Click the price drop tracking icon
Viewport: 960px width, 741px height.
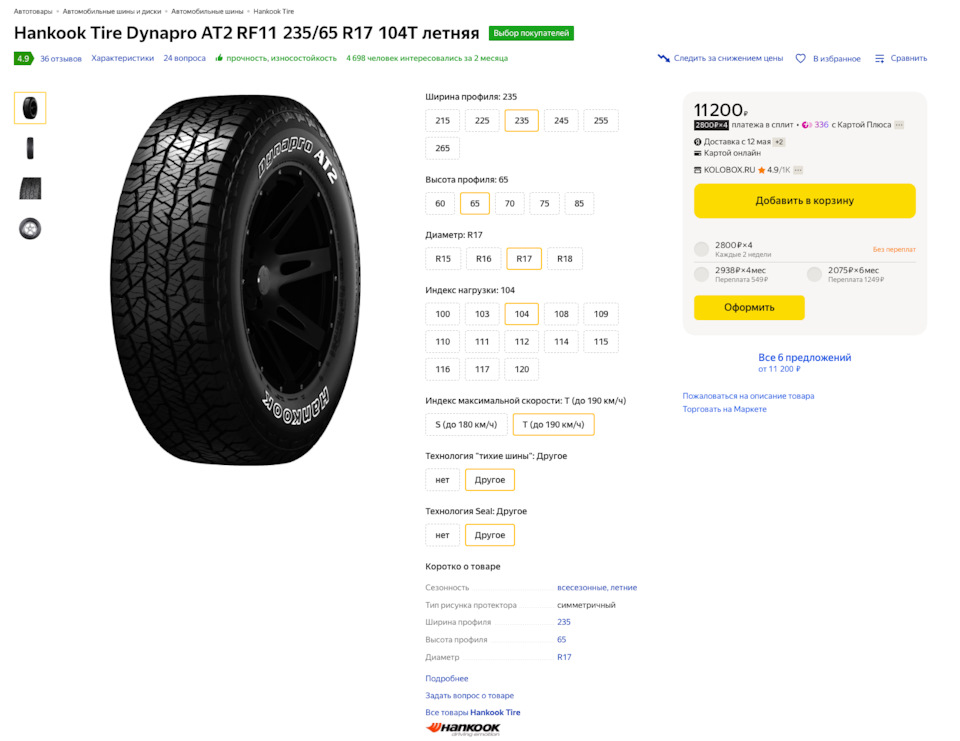[x=663, y=58]
